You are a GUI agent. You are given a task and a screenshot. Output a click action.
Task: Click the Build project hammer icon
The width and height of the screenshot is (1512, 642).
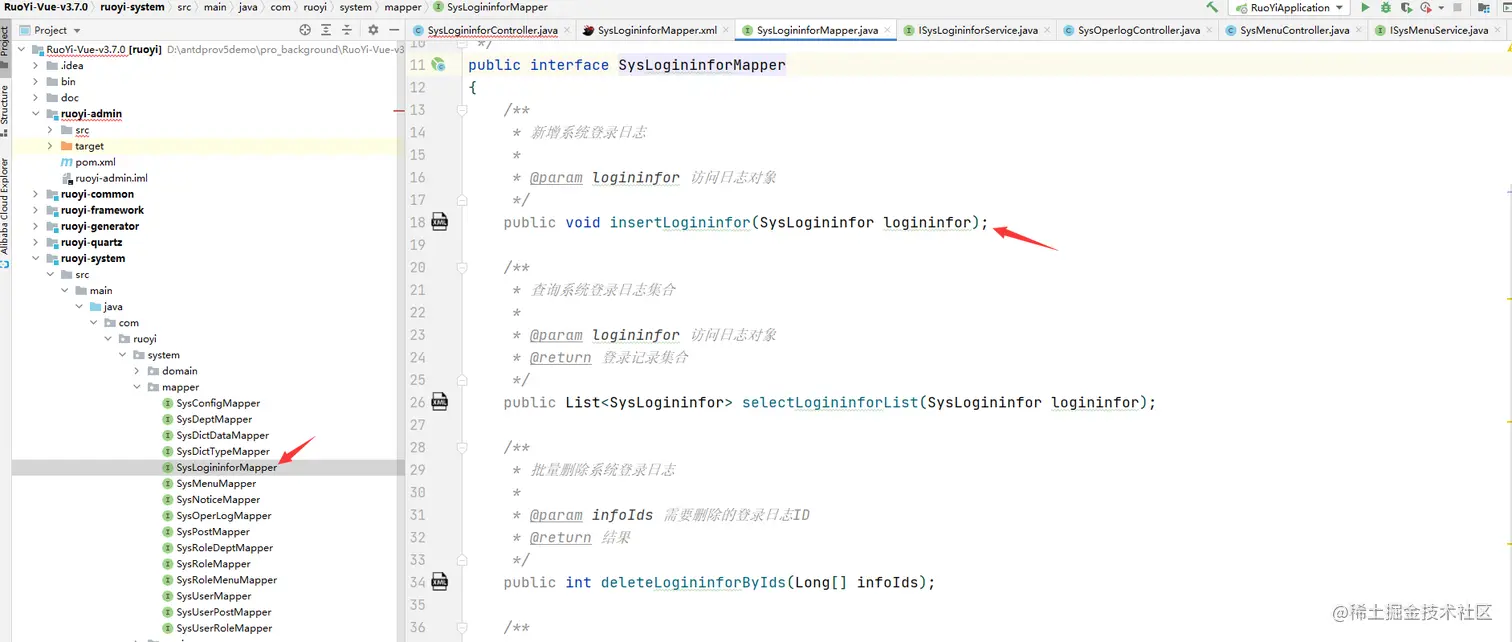click(1212, 7)
